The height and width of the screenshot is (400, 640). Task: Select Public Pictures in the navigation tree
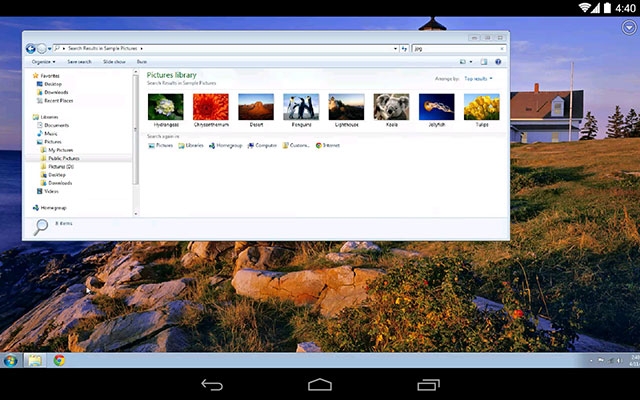pos(63,158)
